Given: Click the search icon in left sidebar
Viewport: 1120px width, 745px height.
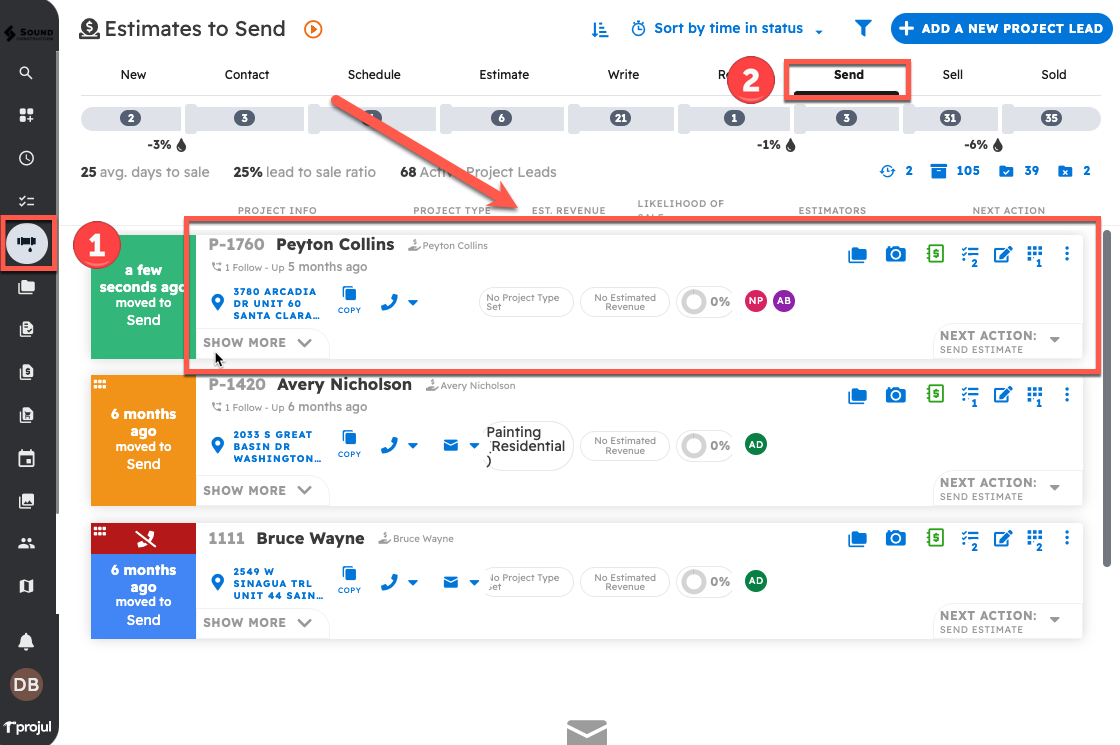Looking at the screenshot, I should click(x=27, y=73).
